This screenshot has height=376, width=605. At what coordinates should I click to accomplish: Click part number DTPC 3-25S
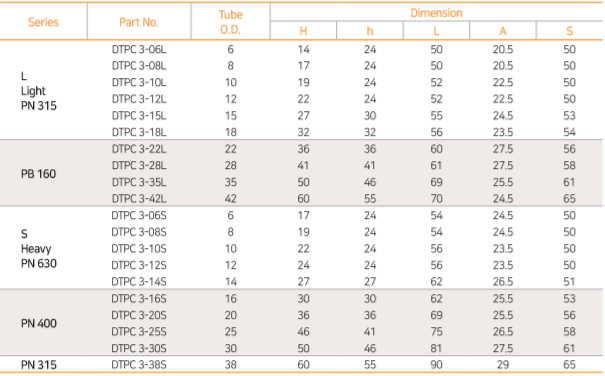click(139, 332)
